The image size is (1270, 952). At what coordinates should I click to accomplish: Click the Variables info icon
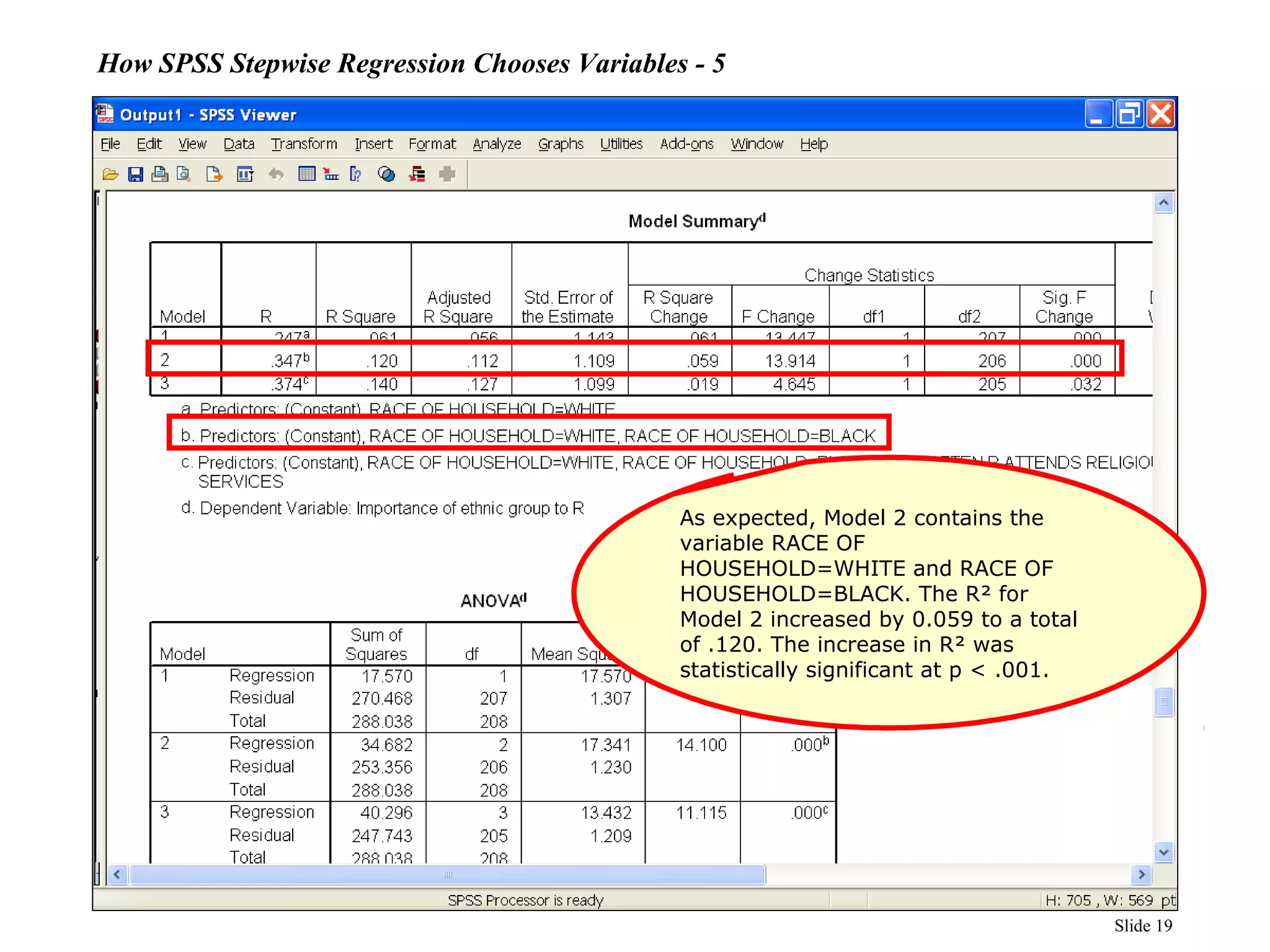(355, 174)
